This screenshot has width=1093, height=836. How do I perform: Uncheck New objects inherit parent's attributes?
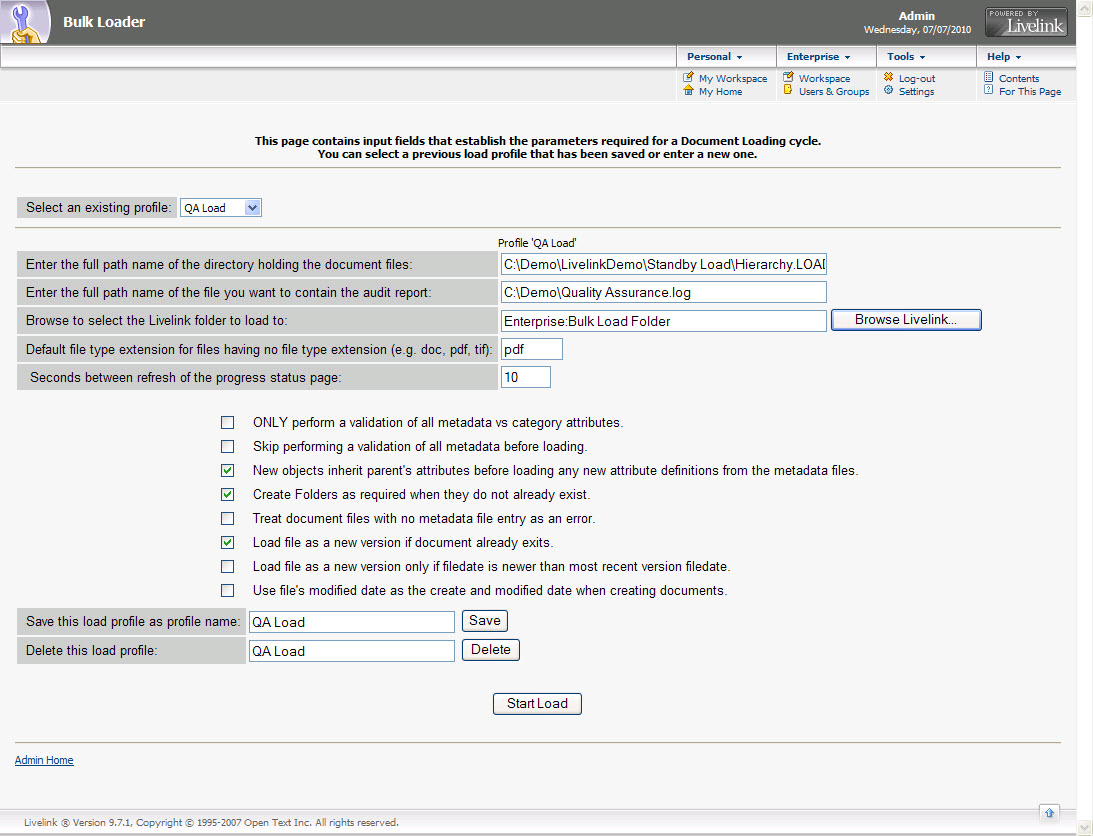[x=227, y=471]
